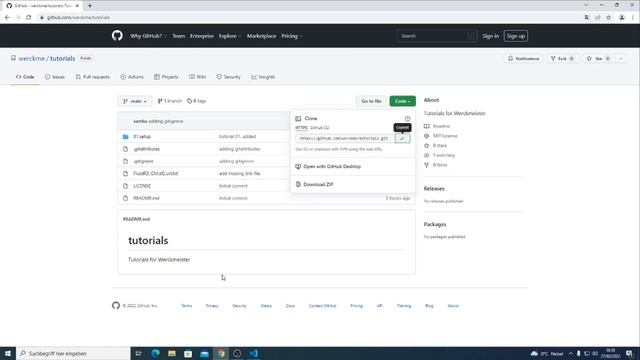The image size is (640, 360).
Task: Open the Why GitHub? dropdown menu
Action: coord(148,36)
